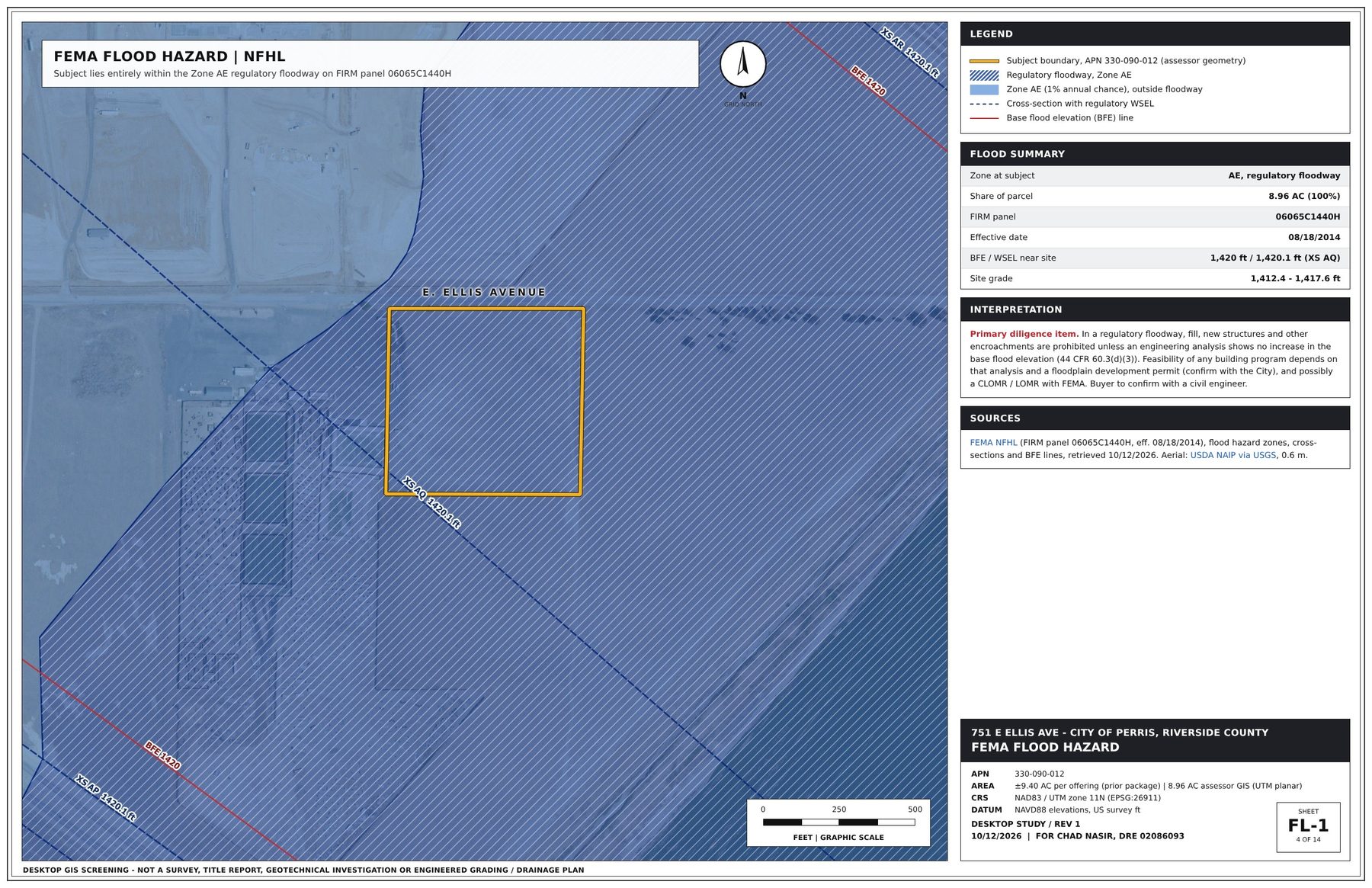1372x888 pixels.
Task: Click the AREA value in title block
Action: (x=1158, y=786)
